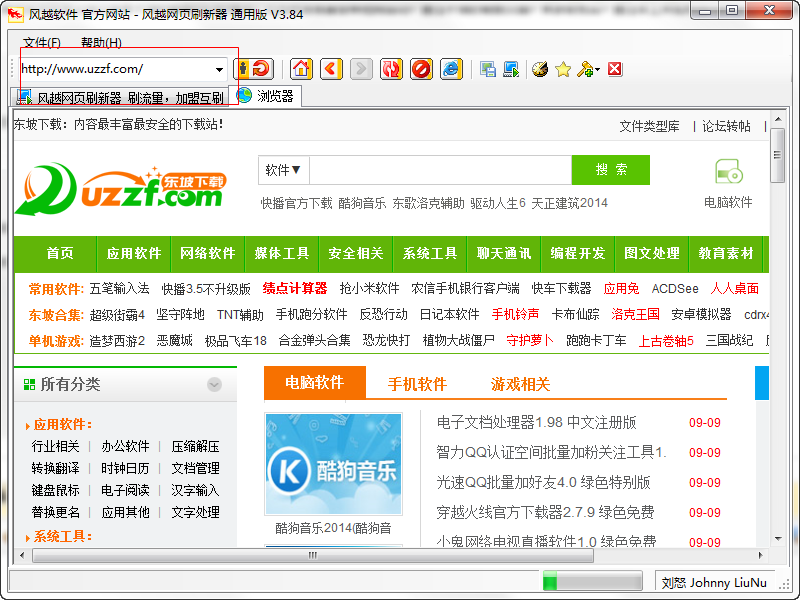Screen dimensions: 800x600
Task: Open 电子文档处理器1.98 中文注册版 entry
Action: pos(537,423)
